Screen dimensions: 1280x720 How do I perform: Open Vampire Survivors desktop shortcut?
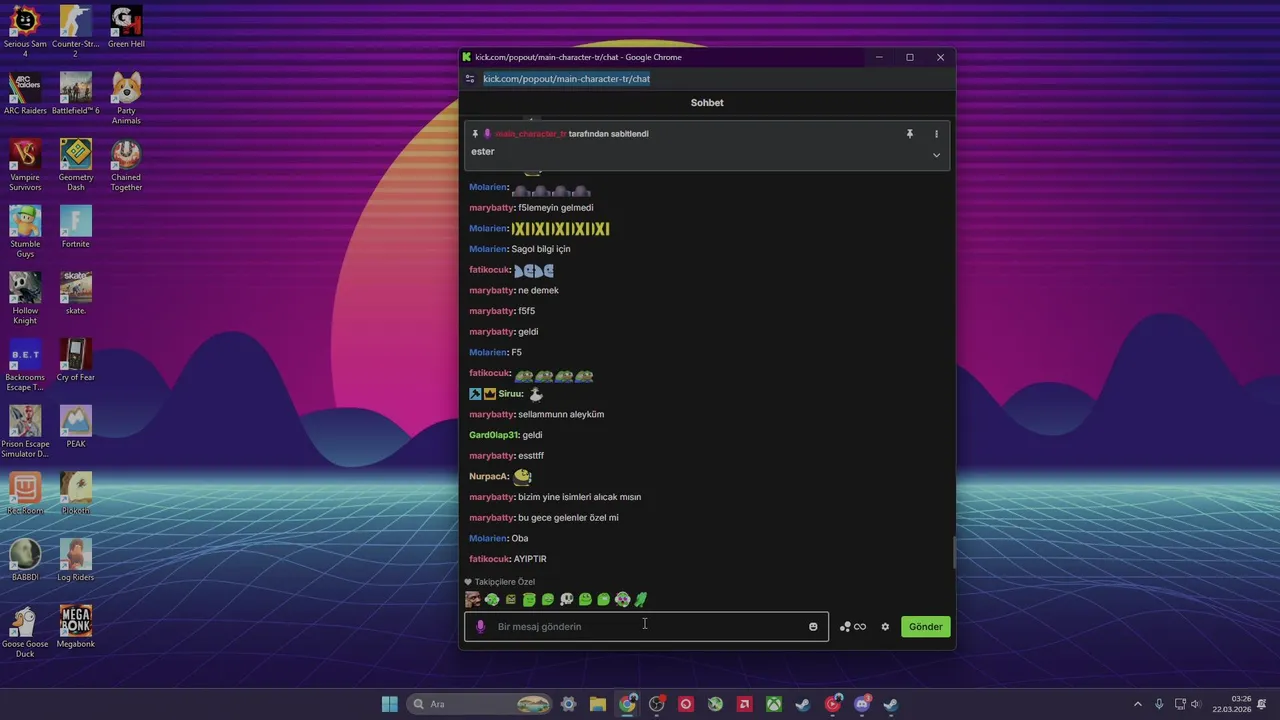25,165
